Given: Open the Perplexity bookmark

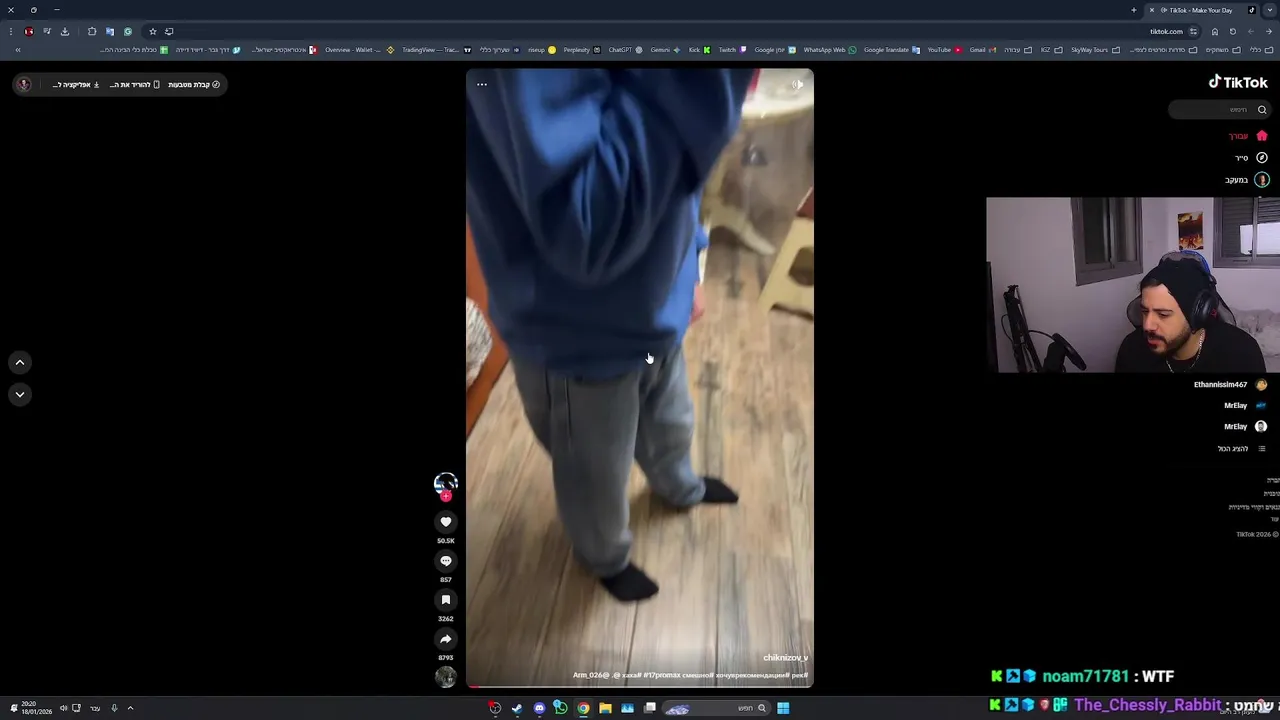Looking at the screenshot, I should pos(582,50).
